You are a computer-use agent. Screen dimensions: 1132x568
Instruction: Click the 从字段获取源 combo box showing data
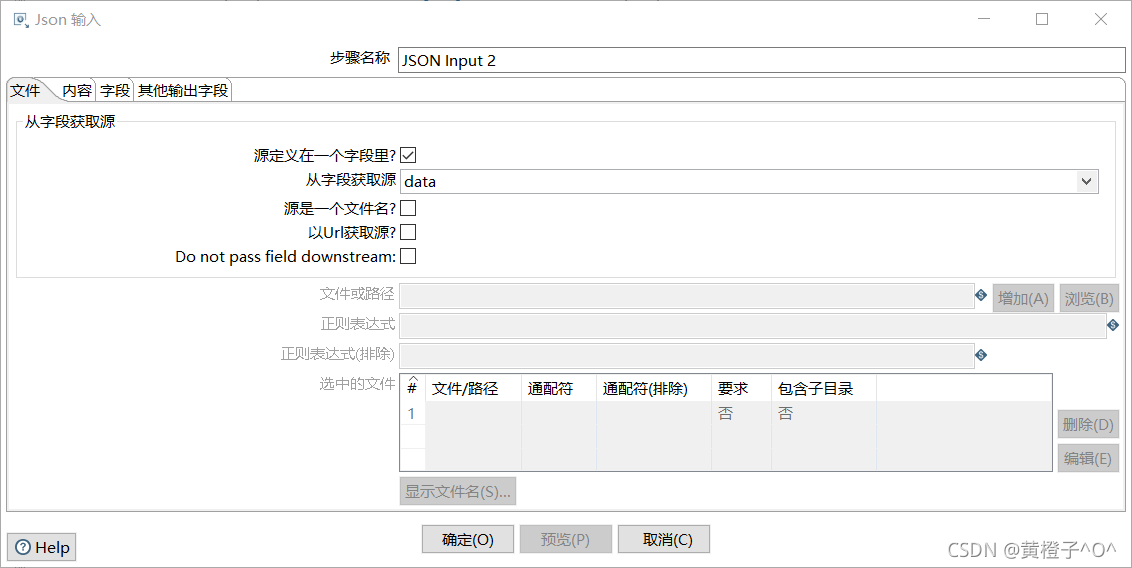click(x=749, y=182)
